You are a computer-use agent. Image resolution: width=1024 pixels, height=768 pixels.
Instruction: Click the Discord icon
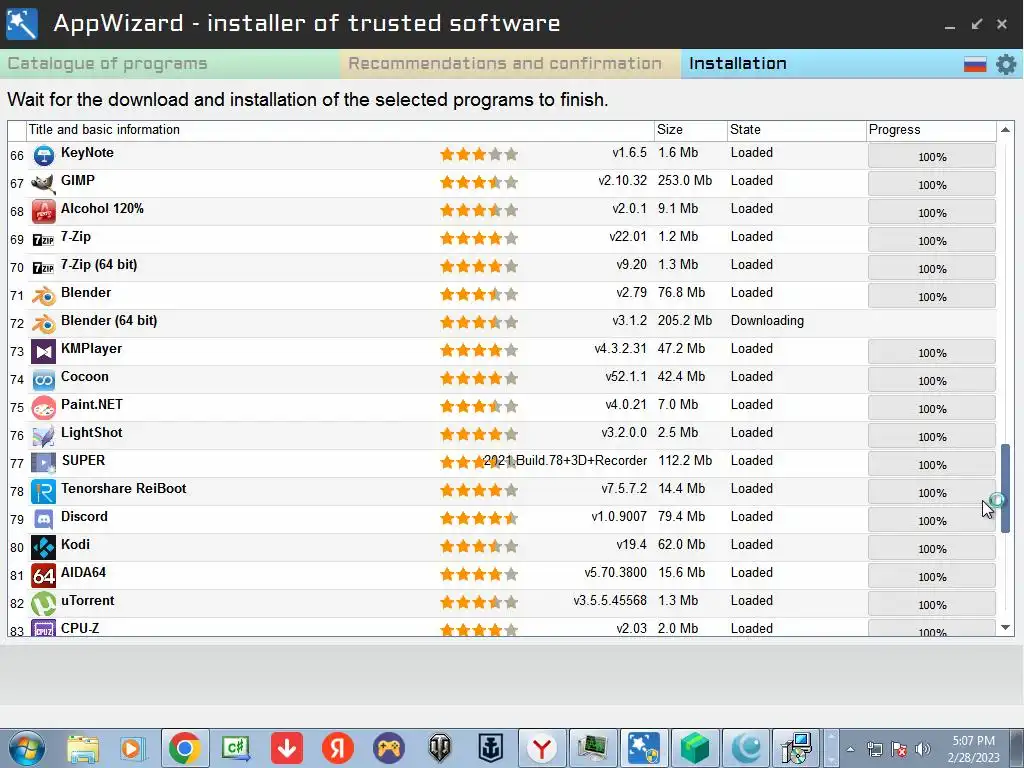44,520
